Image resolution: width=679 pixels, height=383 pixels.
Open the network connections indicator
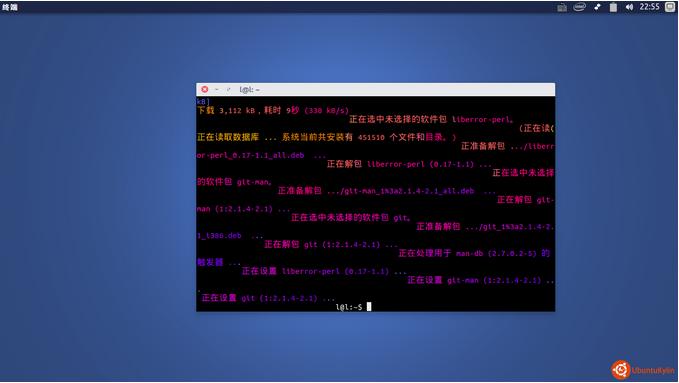598,7
